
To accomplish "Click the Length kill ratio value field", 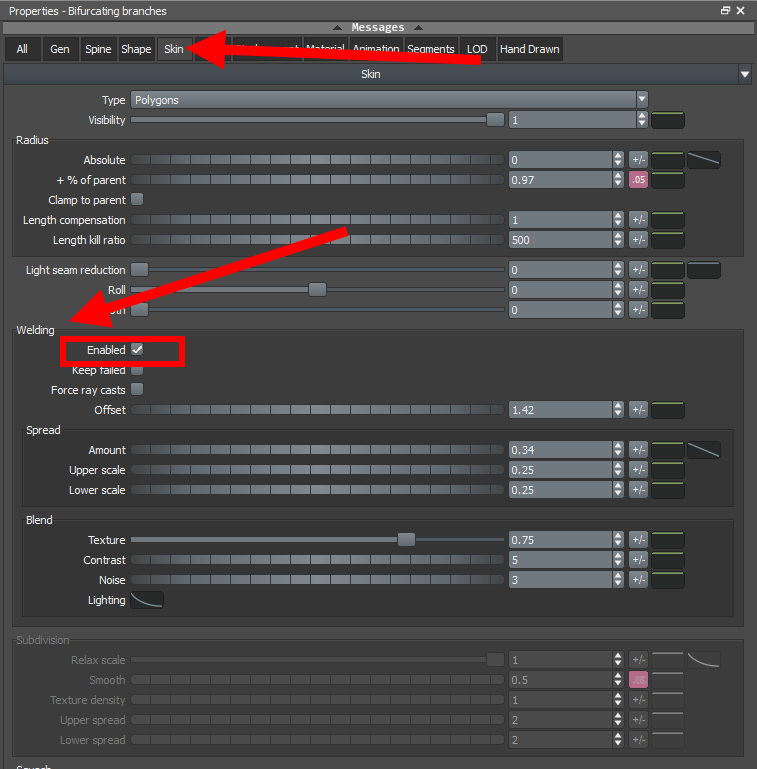I will (560, 240).
